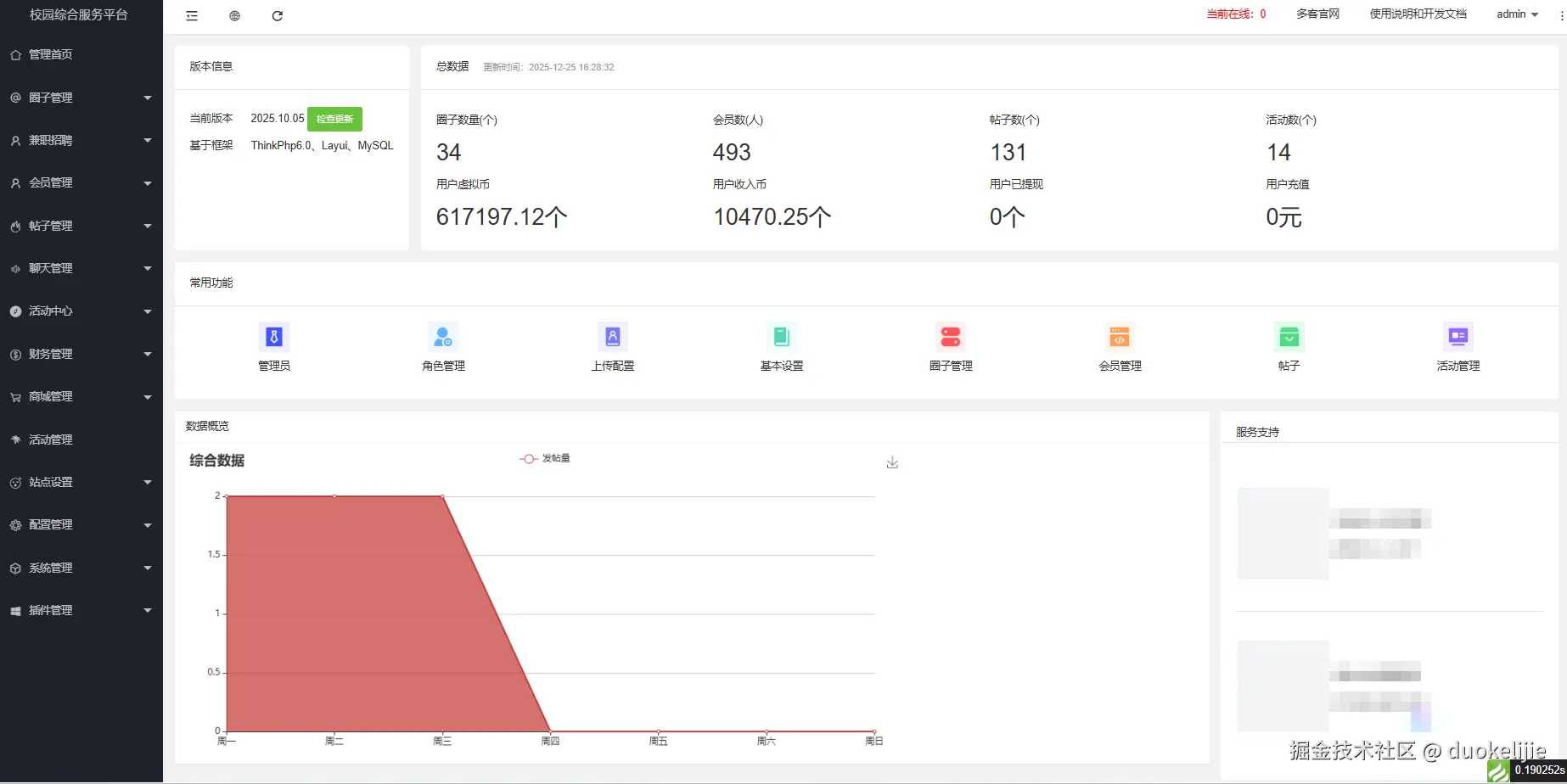Screen dimensions: 1567x784
Task: Click the 服务支持 panel heading
Action: coord(1257,432)
